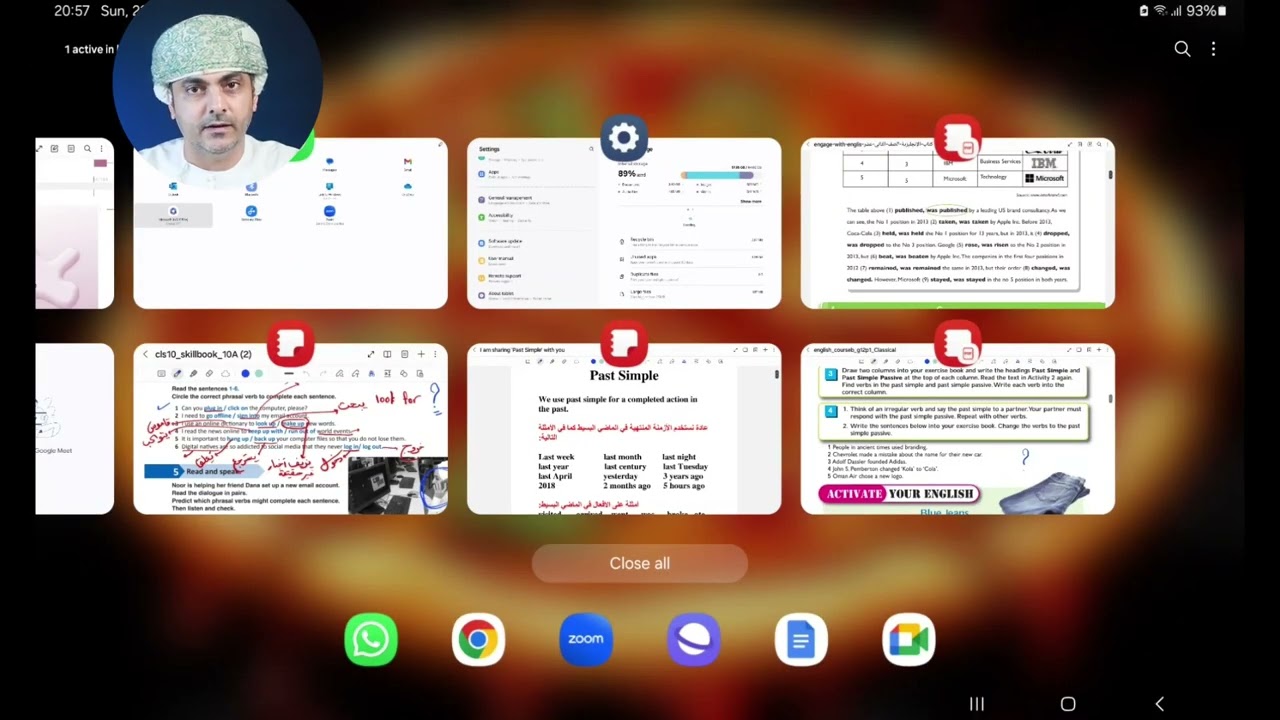
Task: Tap Samsung Notes icon above english_courseb card
Action: [958, 344]
